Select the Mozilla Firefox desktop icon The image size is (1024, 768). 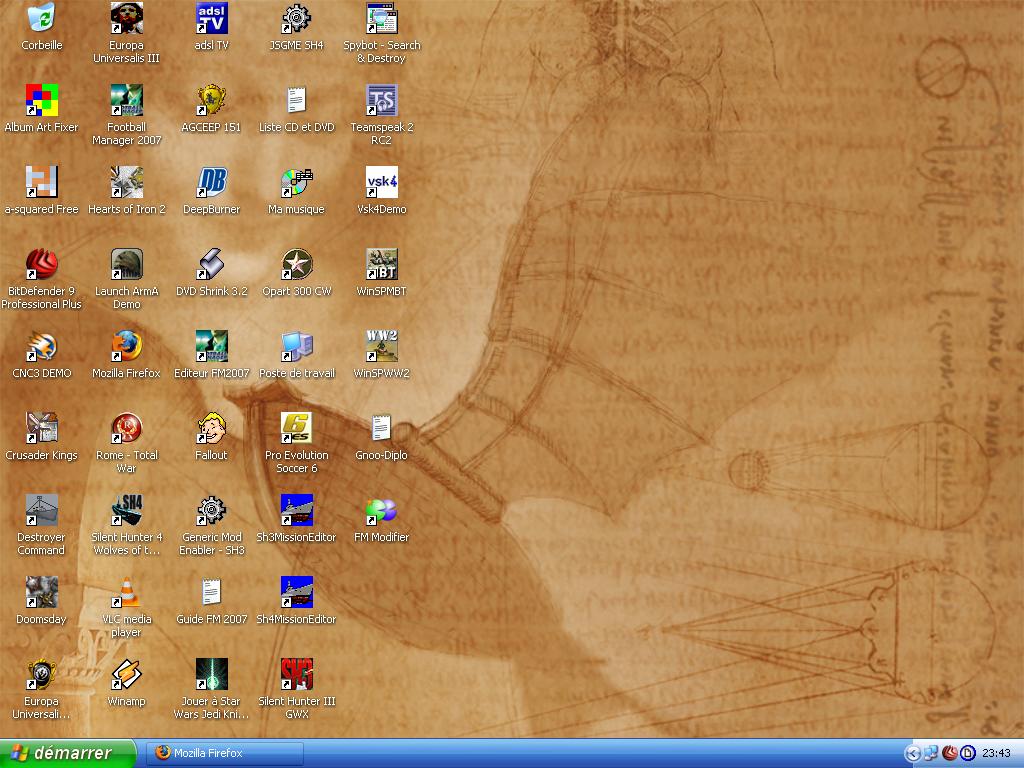(127, 346)
